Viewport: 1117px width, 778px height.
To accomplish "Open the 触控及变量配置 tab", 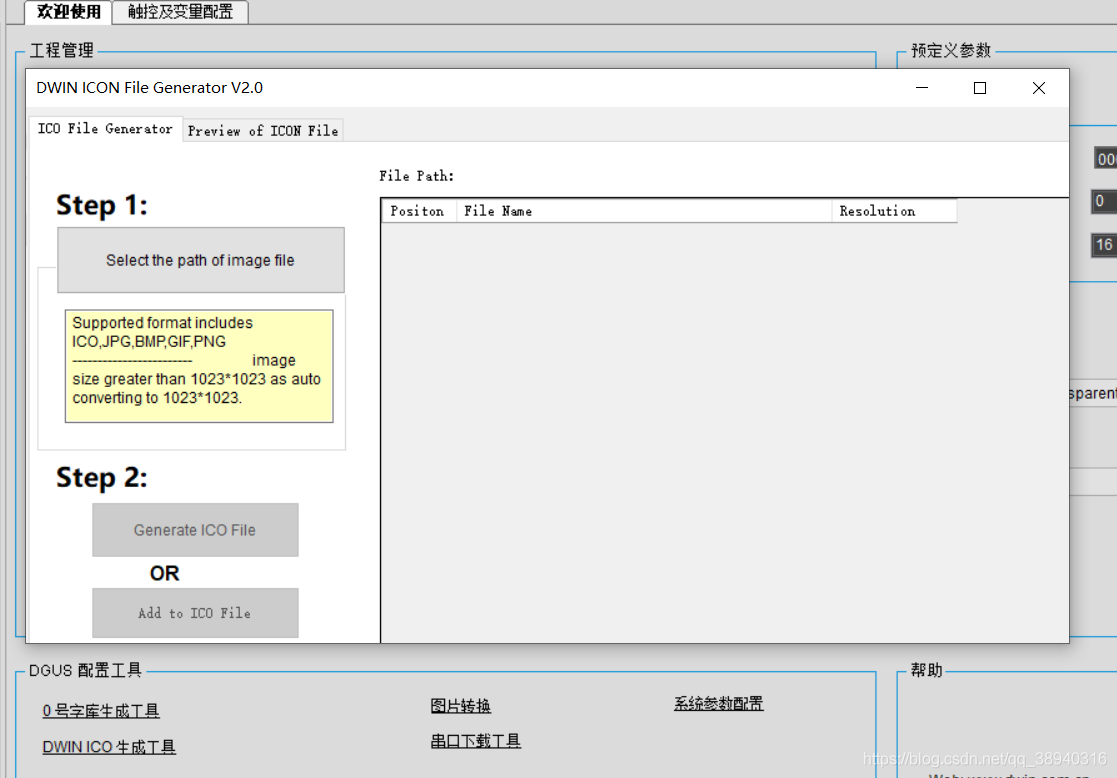I will 180,11.
